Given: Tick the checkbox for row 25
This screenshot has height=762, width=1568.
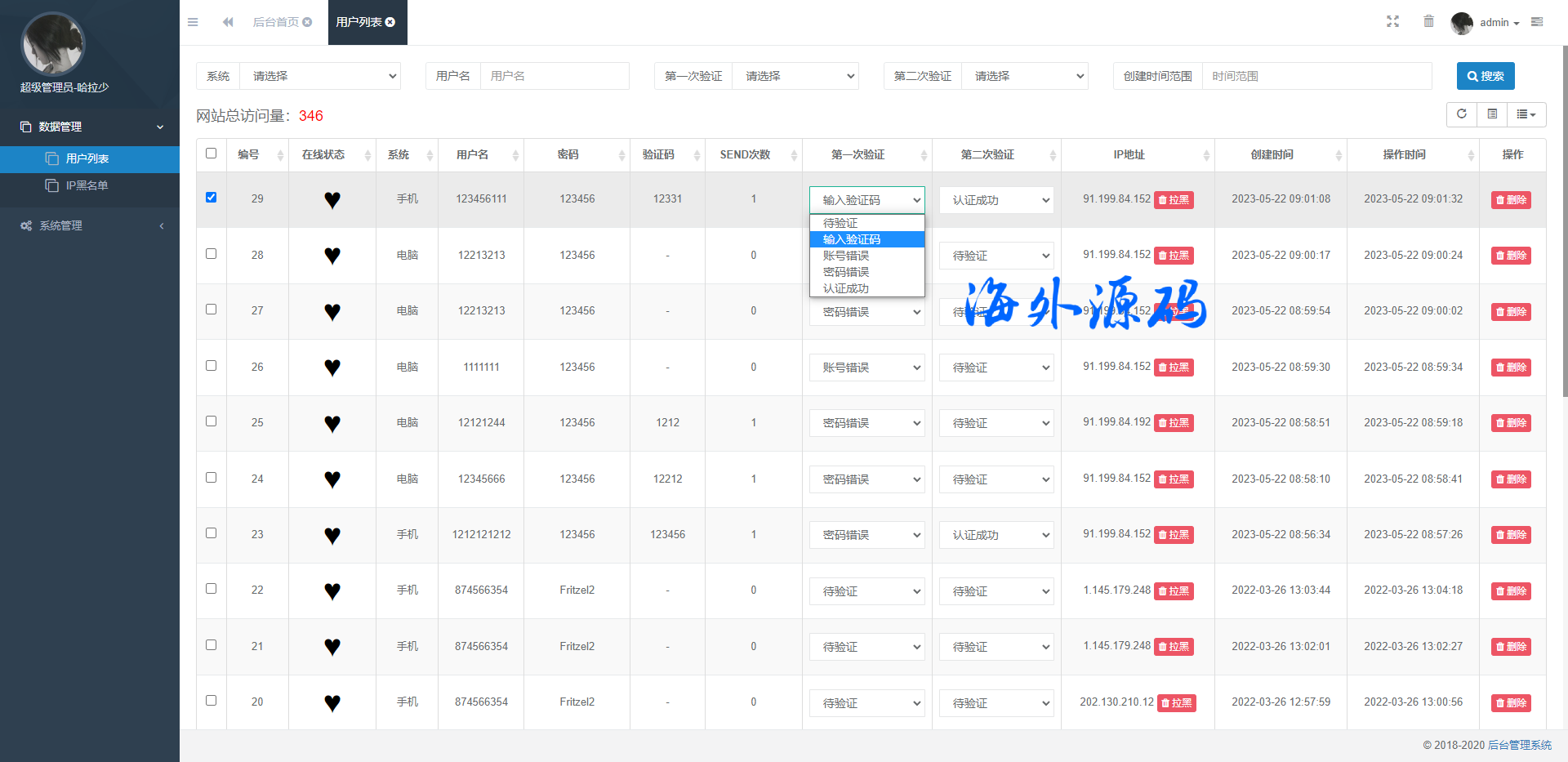Looking at the screenshot, I should point(211,421).
